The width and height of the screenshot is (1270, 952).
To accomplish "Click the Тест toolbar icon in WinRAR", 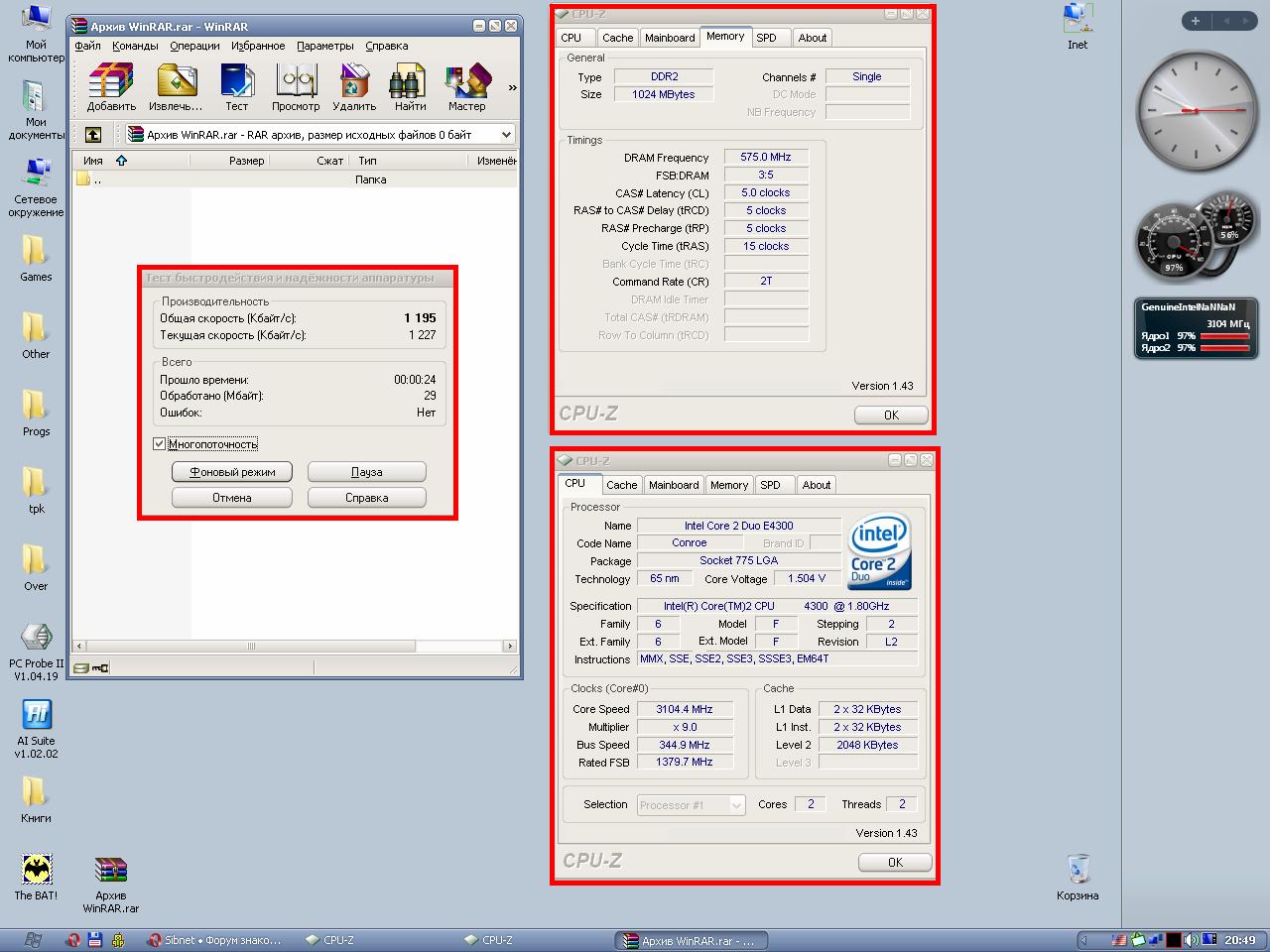I will pyautogui.click(x=236, y=87).
